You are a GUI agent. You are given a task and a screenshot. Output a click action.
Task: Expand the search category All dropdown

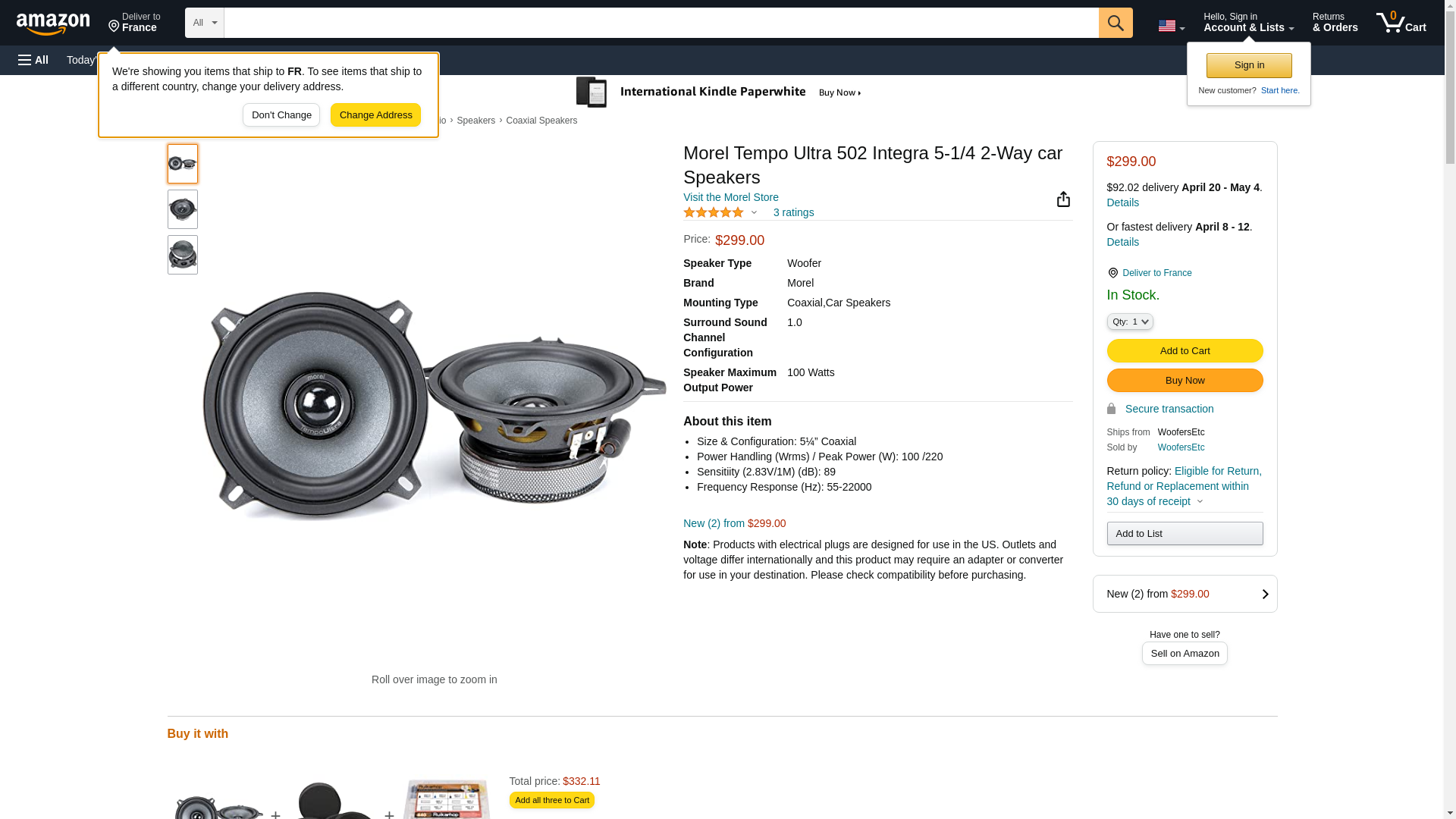205,23
